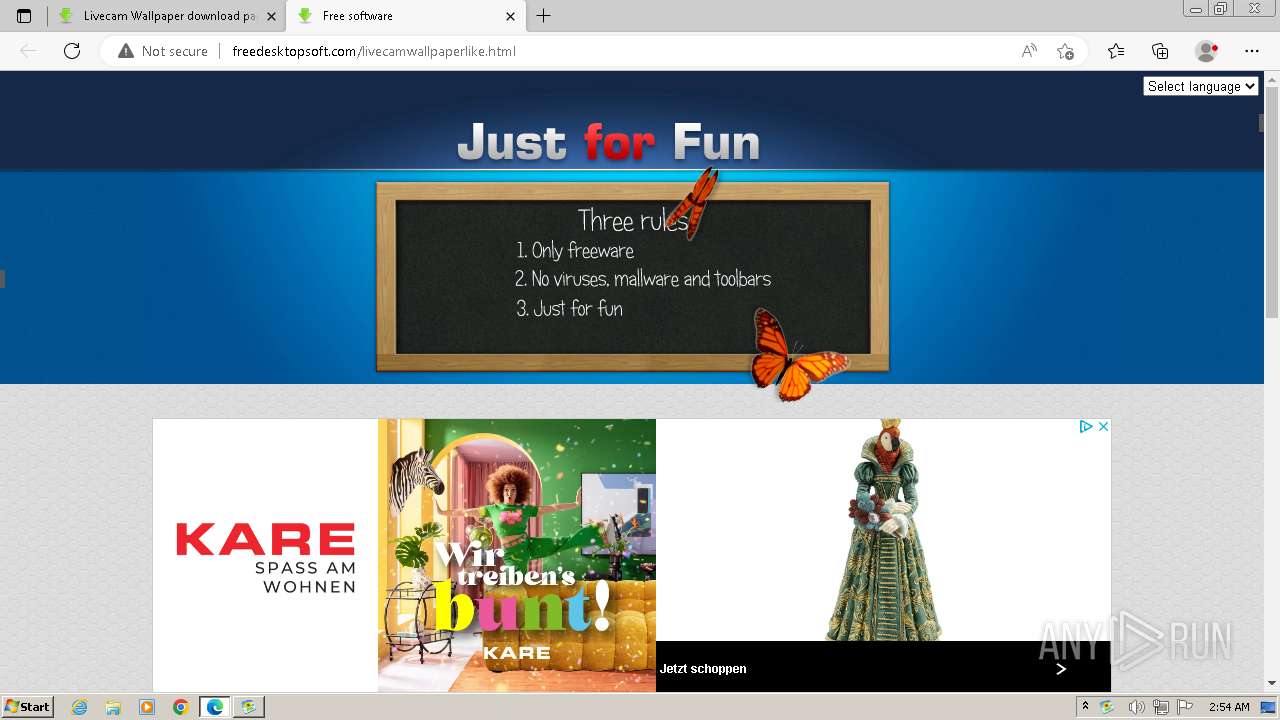Minimize the browser window
1280x720 pixels.
(1195, 8)
